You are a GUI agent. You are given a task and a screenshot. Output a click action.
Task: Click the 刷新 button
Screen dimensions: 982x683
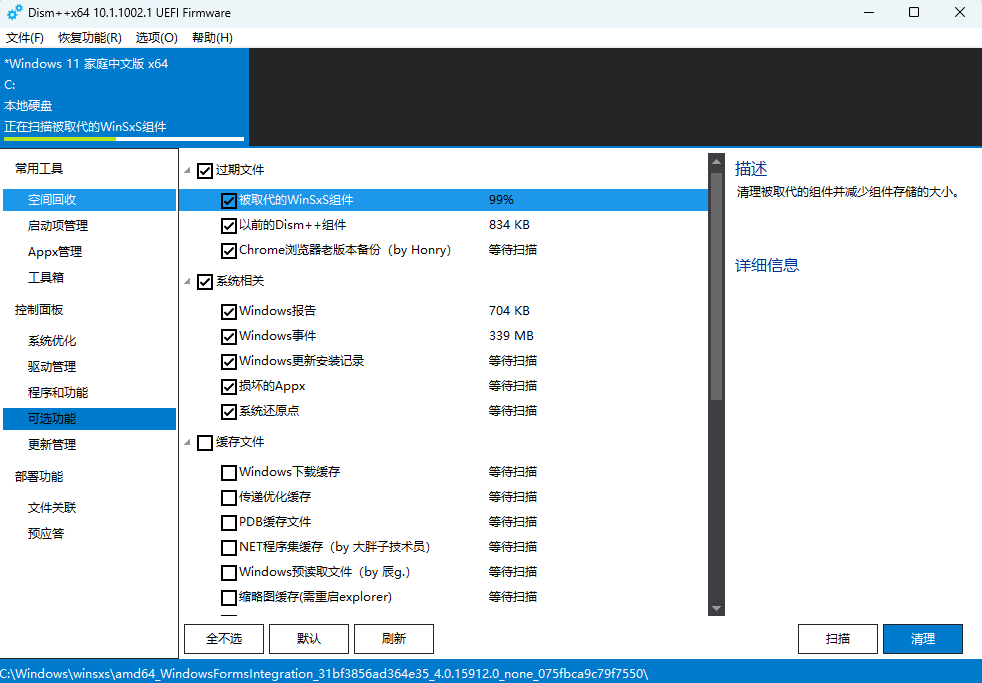tap(394, 639)
